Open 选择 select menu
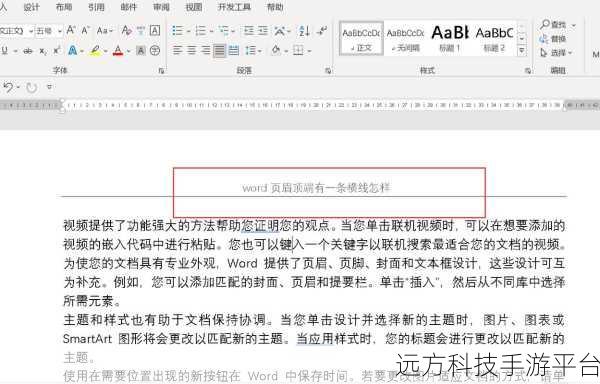Image resolution: width=600 pixels, height=384 pixels. pos(556,53)
